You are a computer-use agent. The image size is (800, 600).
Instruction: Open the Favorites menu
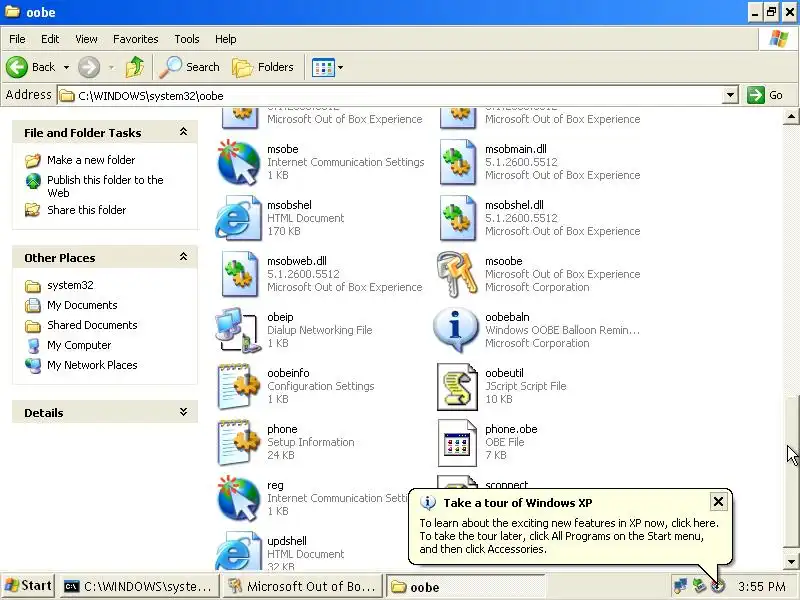tap(135, 39)
